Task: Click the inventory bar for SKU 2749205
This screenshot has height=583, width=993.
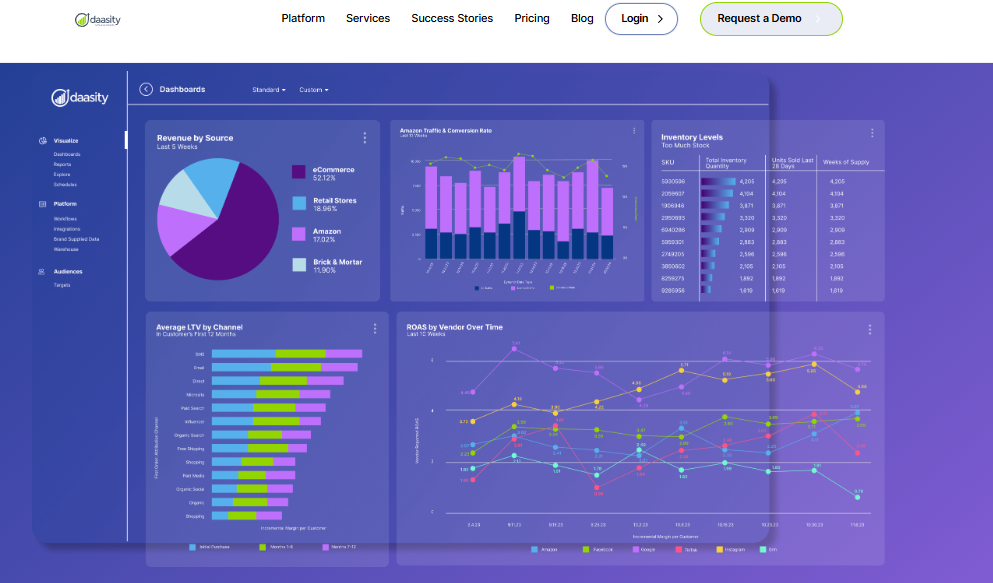Action: tap(709, 254)
